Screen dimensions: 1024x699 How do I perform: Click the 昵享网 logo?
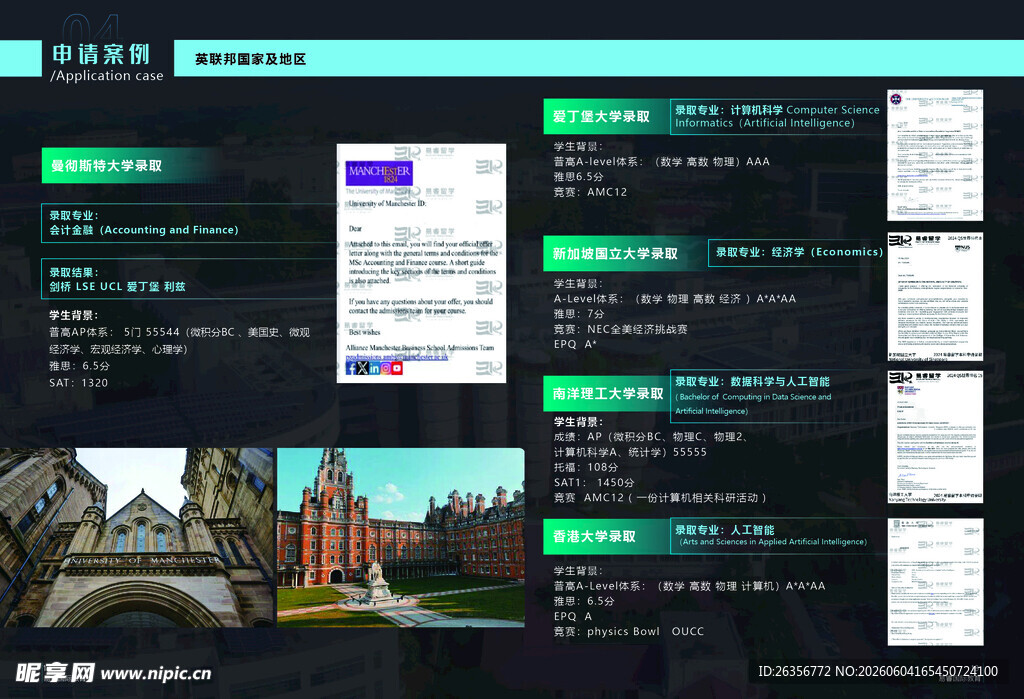tap(56, 672)
